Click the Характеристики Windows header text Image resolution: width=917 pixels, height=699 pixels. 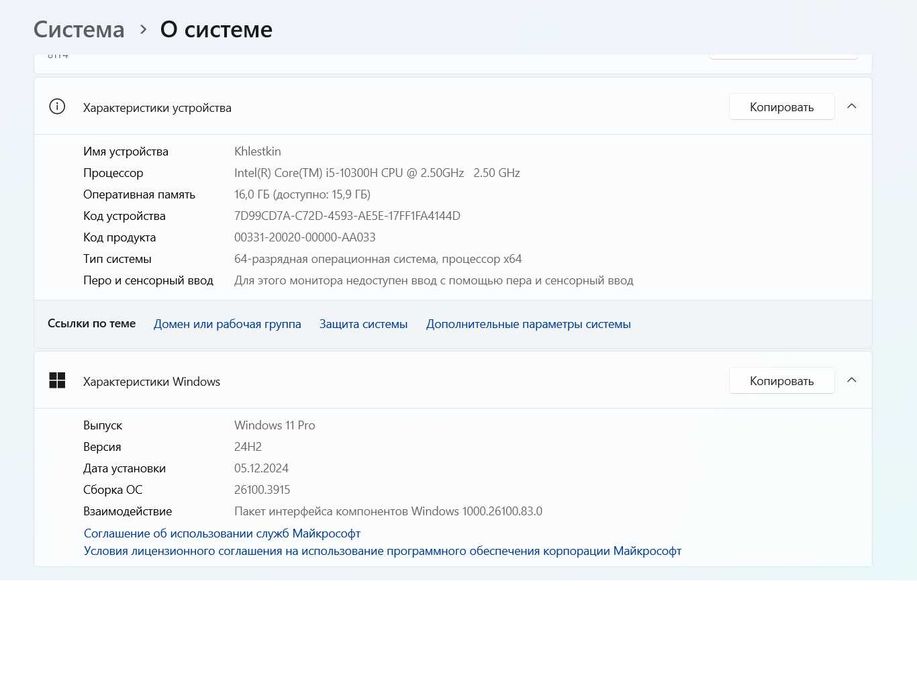(151, 381)
